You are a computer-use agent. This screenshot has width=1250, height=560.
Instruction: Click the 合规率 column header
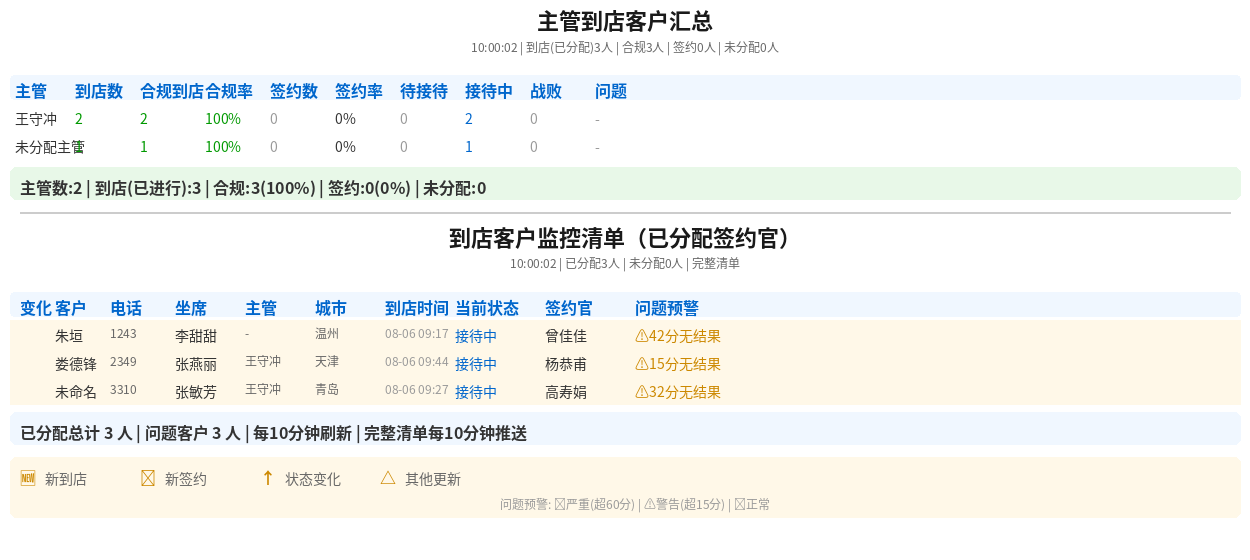[x=229, y=91]
